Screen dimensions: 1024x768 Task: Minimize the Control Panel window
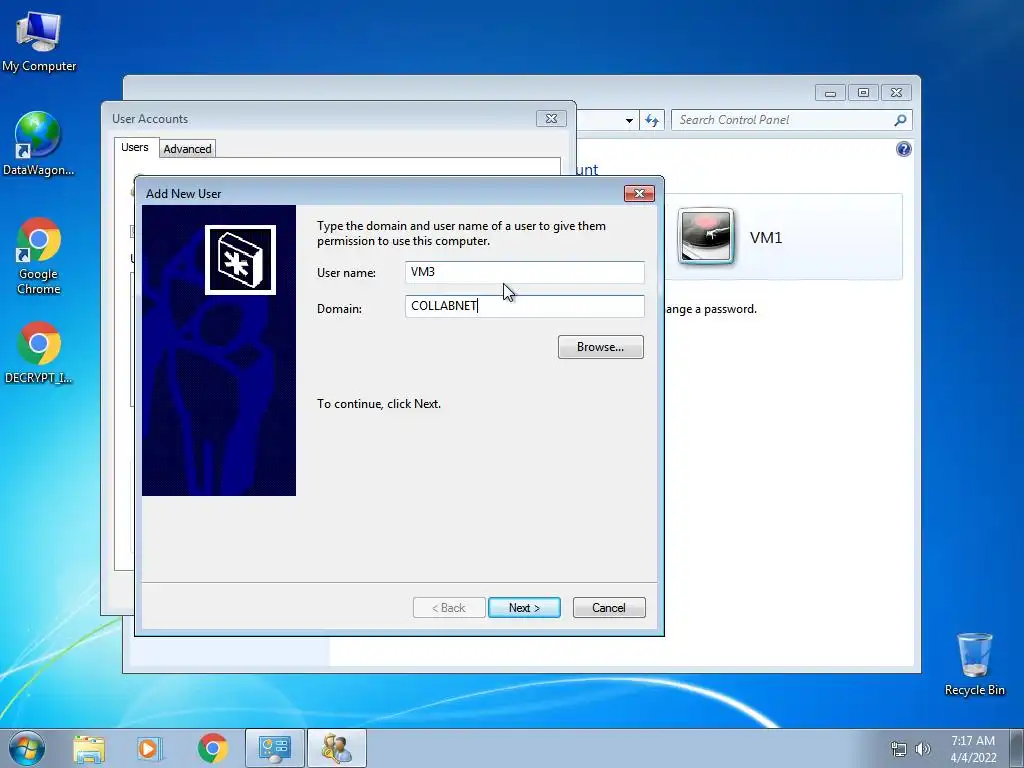[x=830, y=93]
